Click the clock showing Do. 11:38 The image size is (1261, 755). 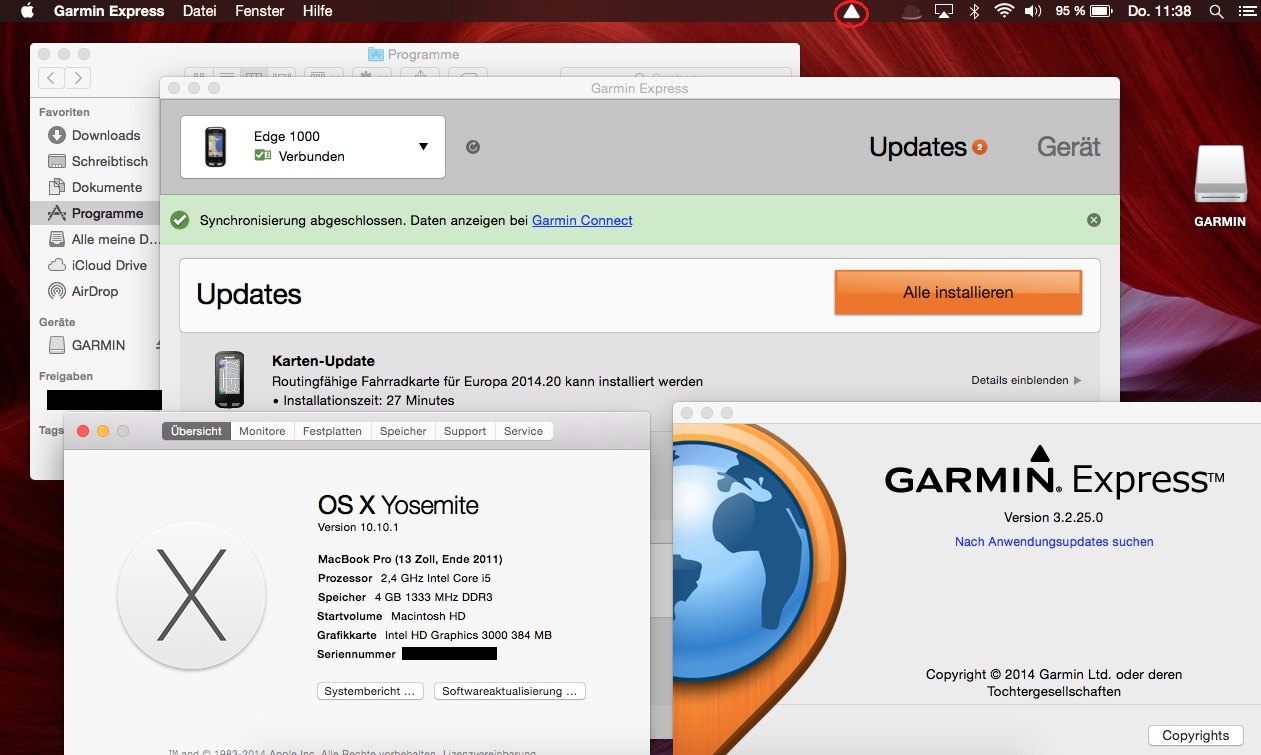[1159, 12]
